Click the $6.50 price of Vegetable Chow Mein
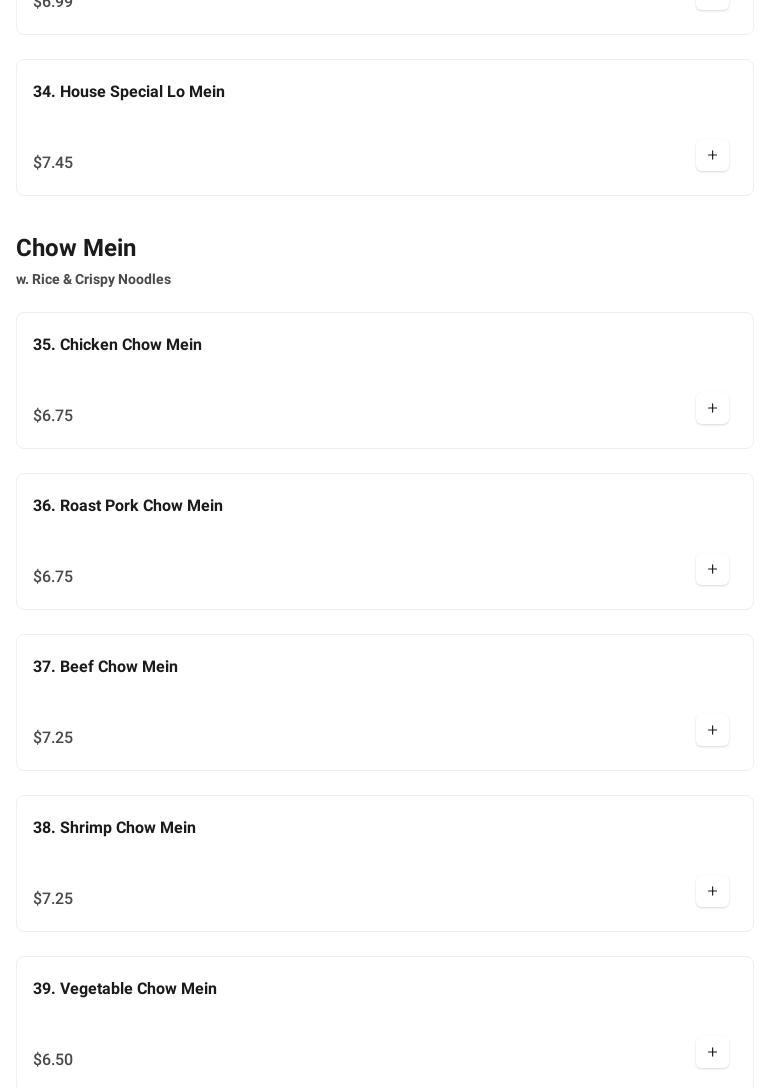Viewport: 770px width, 1088px height. tap(53, 1060)
